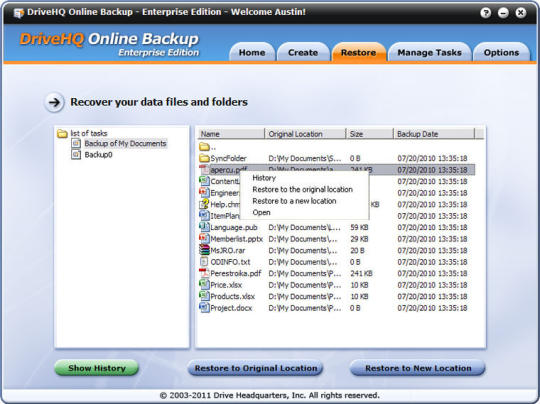Select the list of tasks tree root
Image resolution: width=540 pixels, height=404 pixels.
[89, 133]
